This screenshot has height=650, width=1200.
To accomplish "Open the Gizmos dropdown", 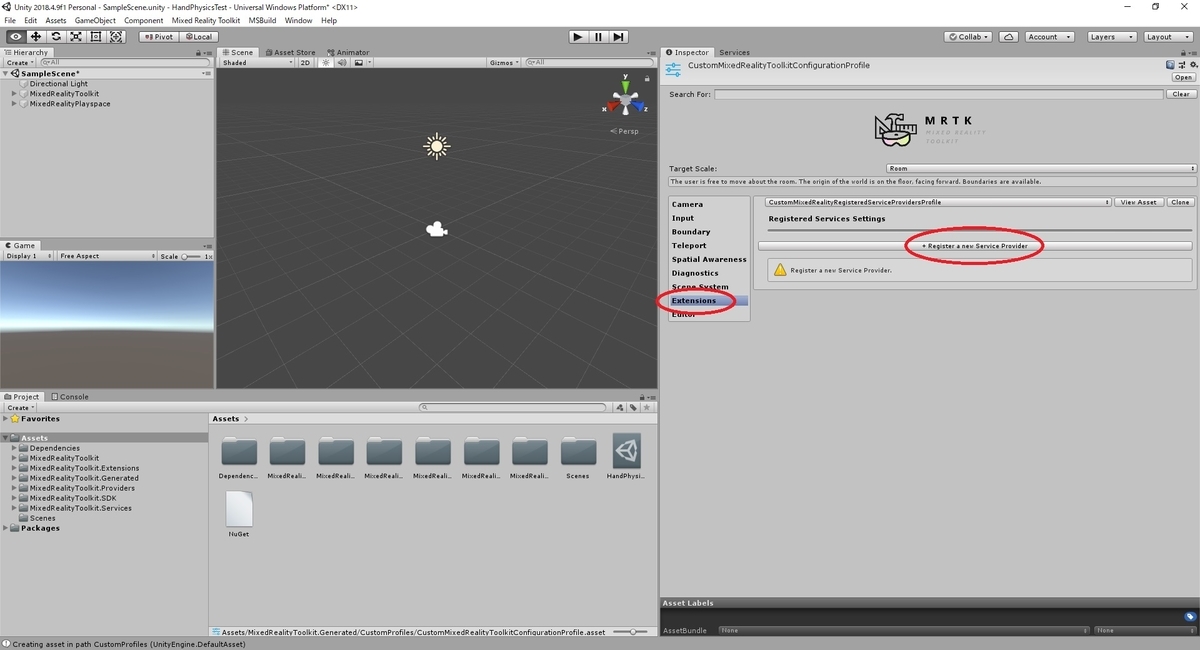I will [504, 62].
